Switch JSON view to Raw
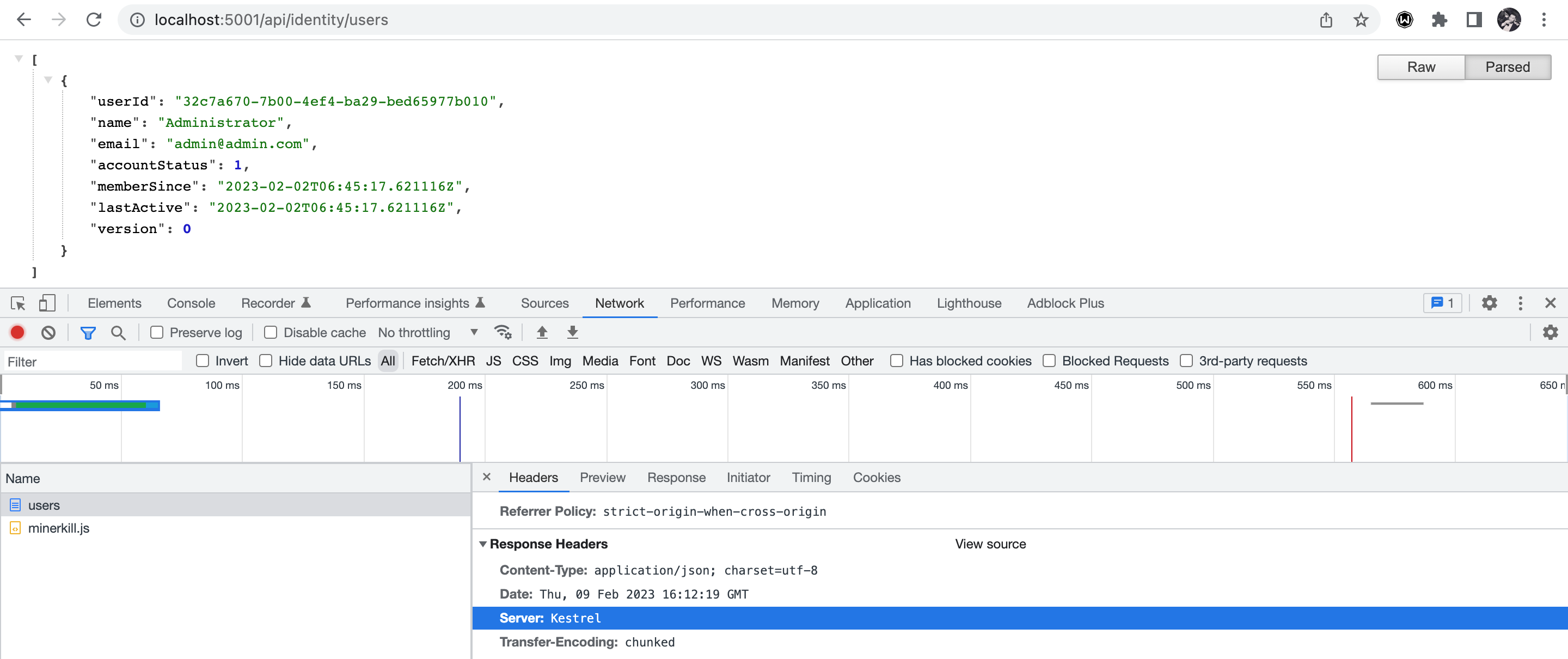 1420,67
